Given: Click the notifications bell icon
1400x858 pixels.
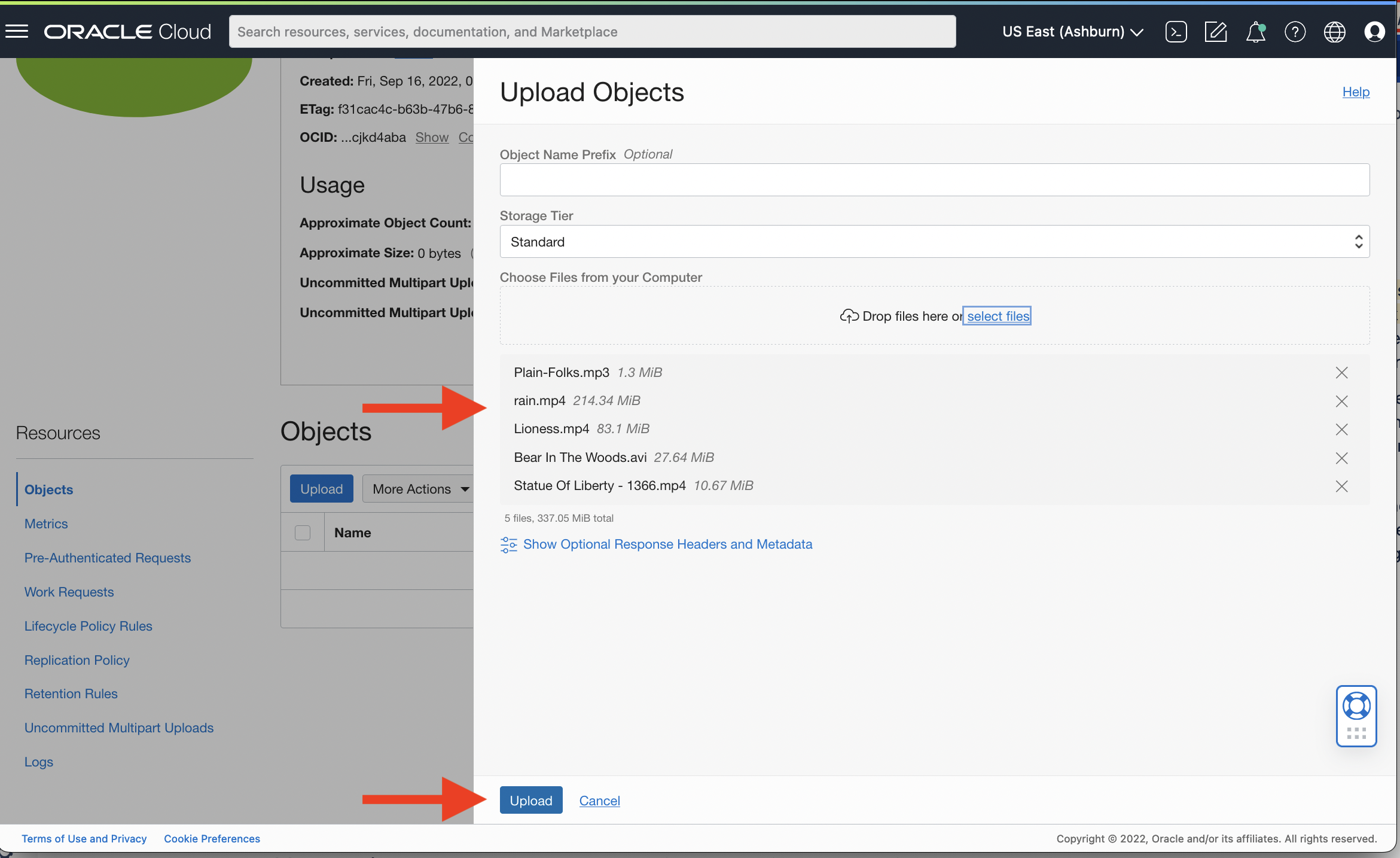Looking at the screenshot, I should [1255, 32].
